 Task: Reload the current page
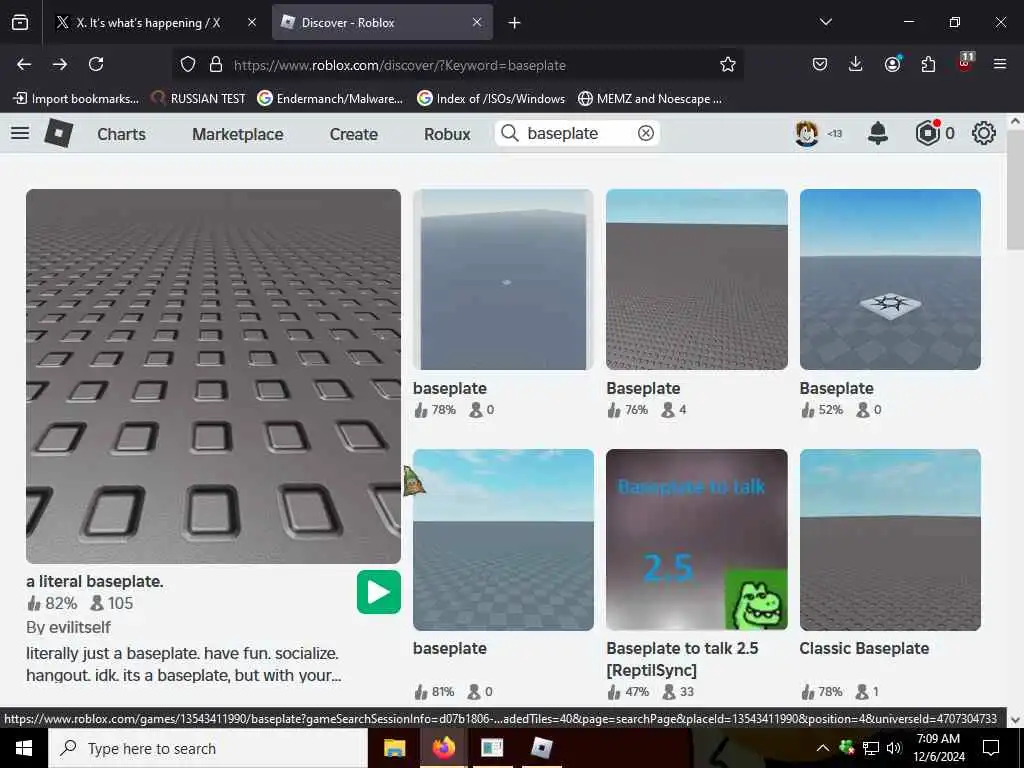coord(96,64)
